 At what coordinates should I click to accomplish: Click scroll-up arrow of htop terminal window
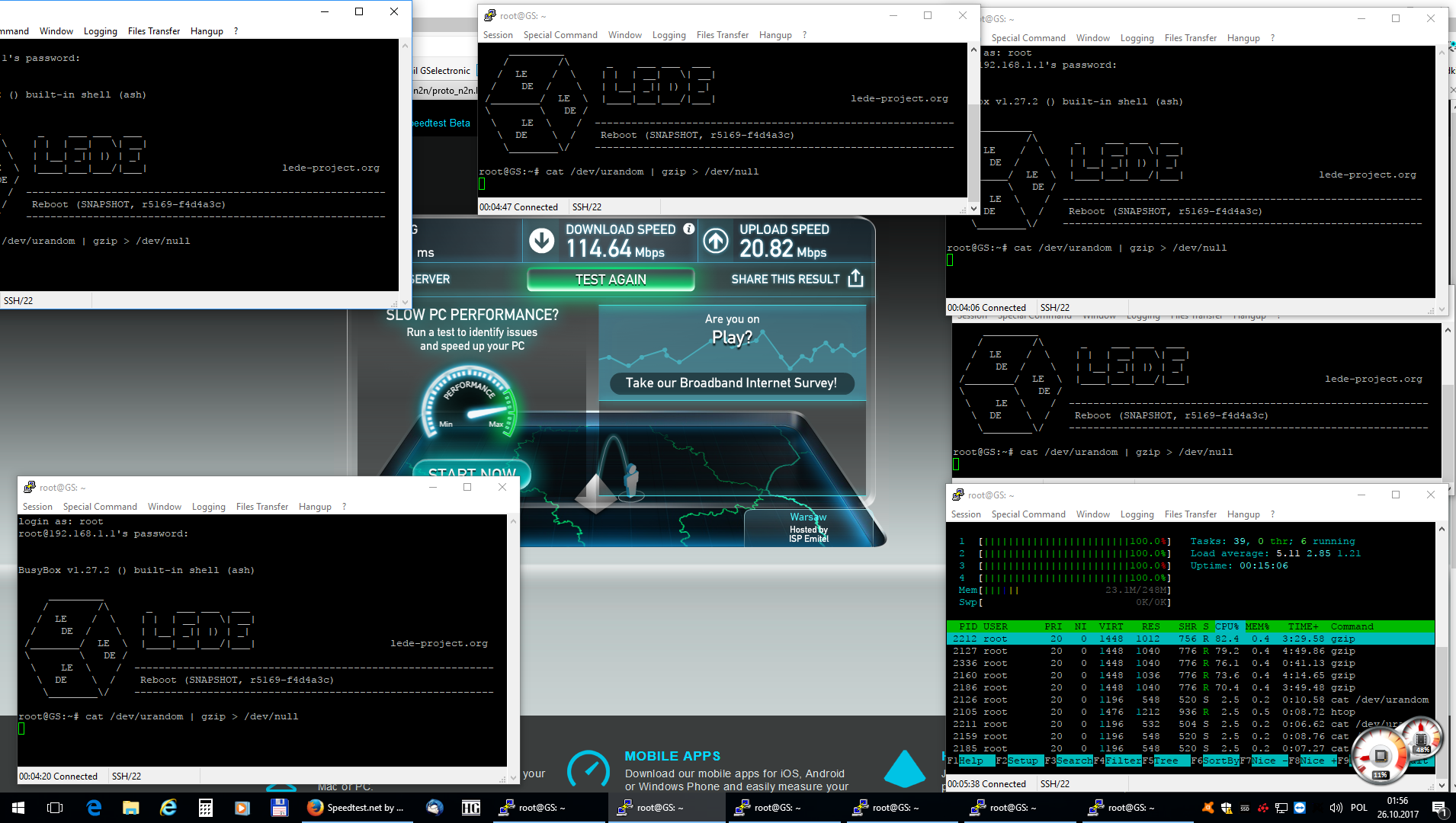point(1442,529)
